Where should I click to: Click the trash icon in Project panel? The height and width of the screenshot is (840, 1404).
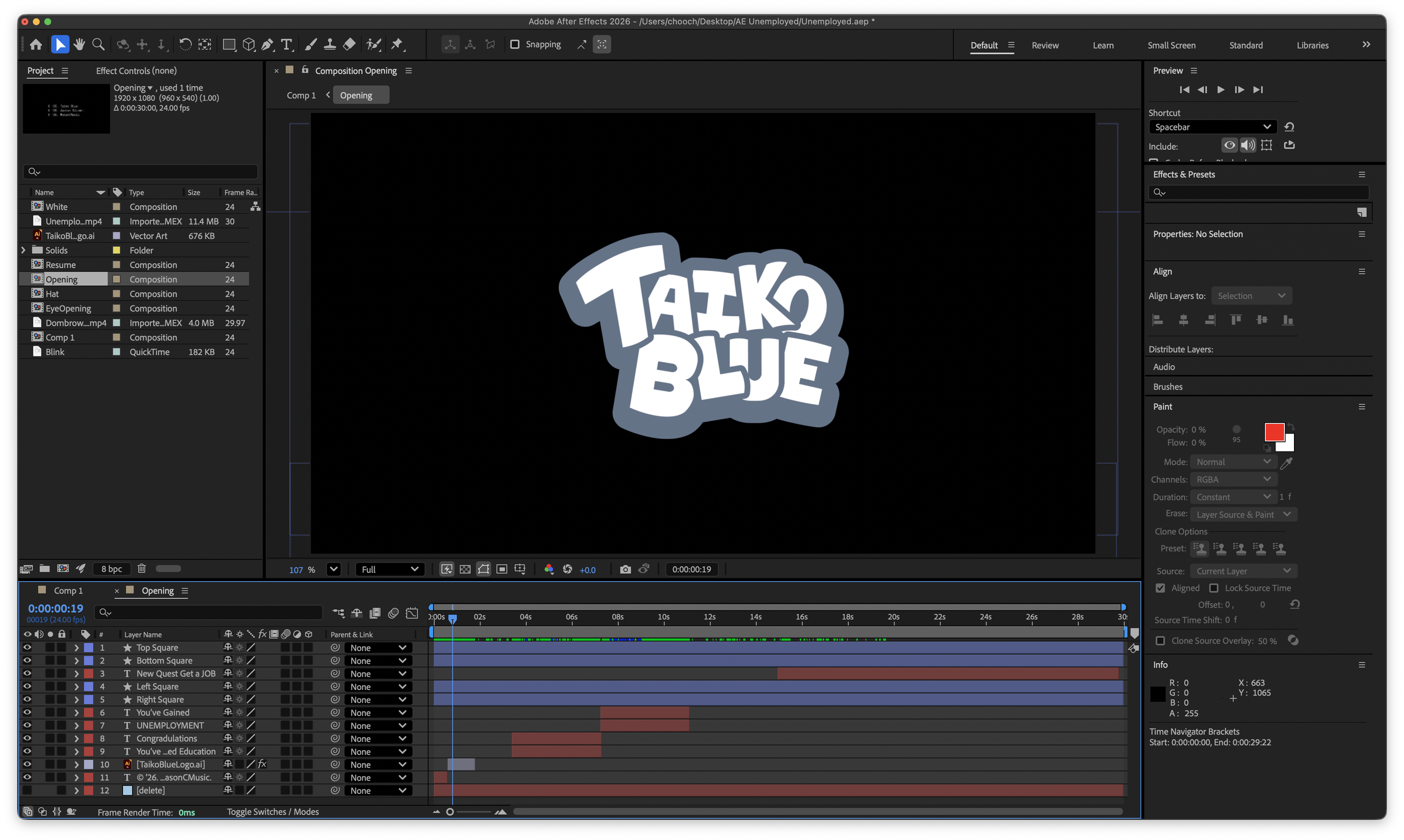[142, 568]
